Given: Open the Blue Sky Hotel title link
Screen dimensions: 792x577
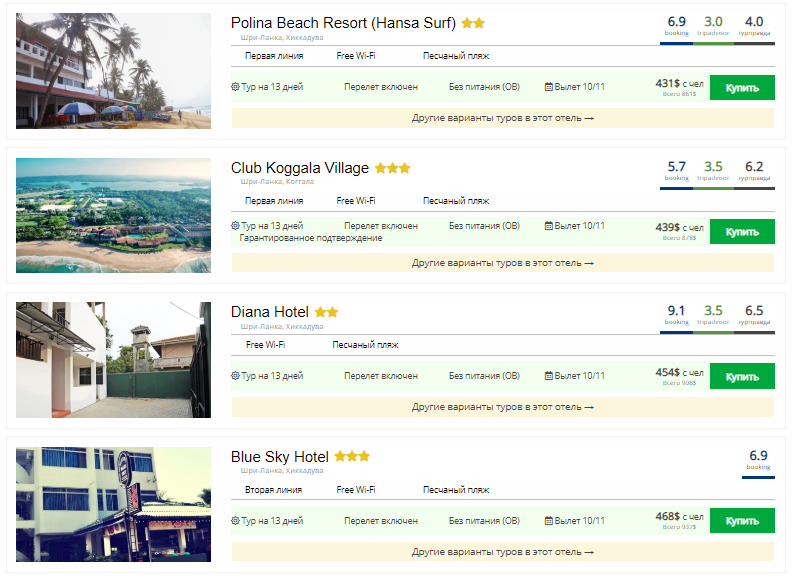Looking at the screenshot, I should pos(280,457).
